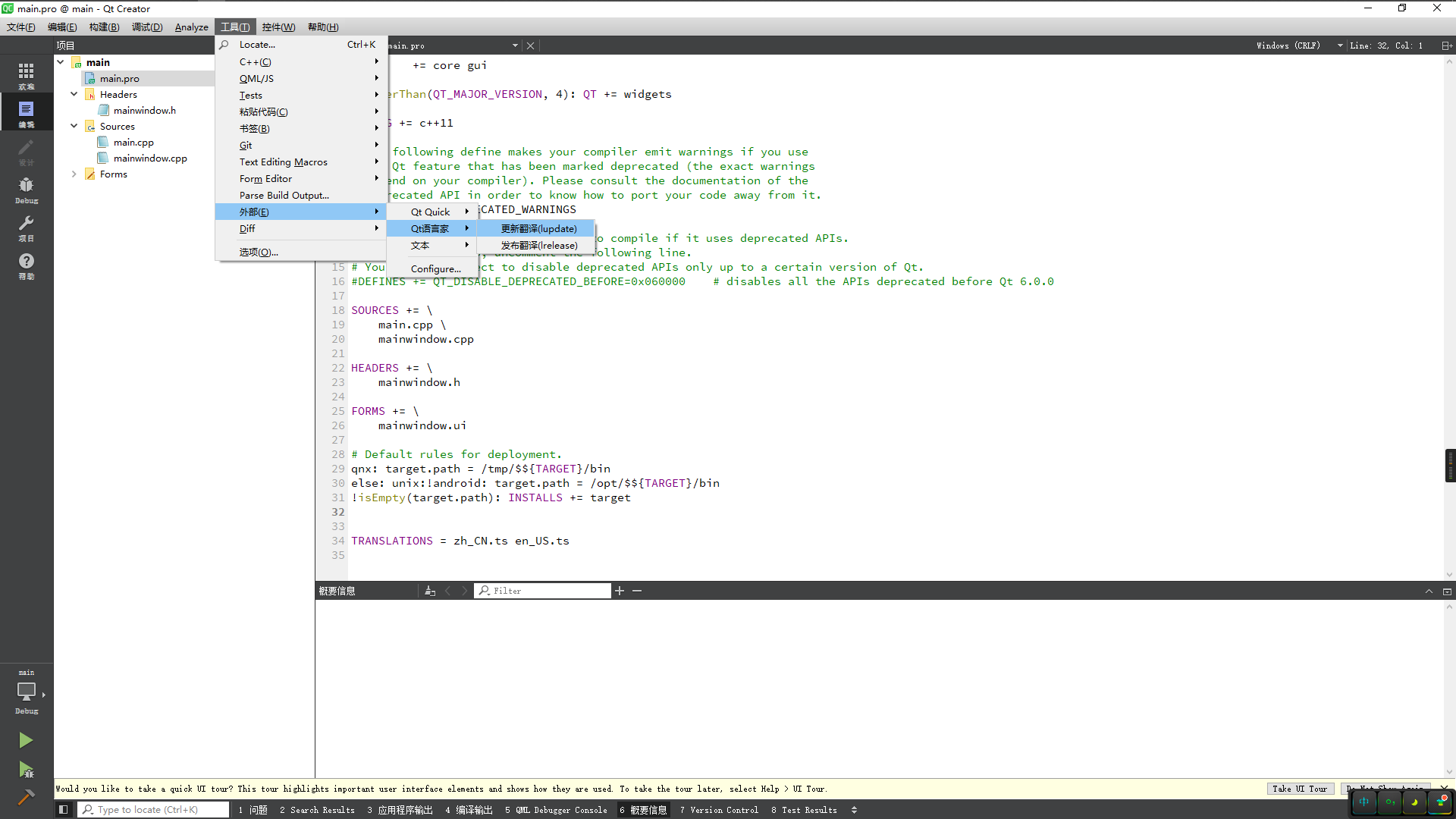Click Take UI Tour button in status bar
The image size is (1456, 819).
point(1298,789)
